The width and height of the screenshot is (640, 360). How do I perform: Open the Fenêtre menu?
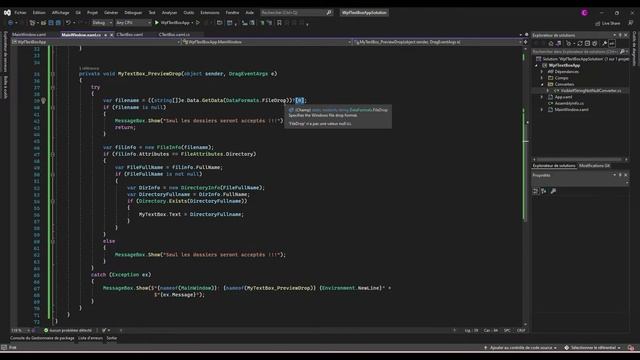232,13
